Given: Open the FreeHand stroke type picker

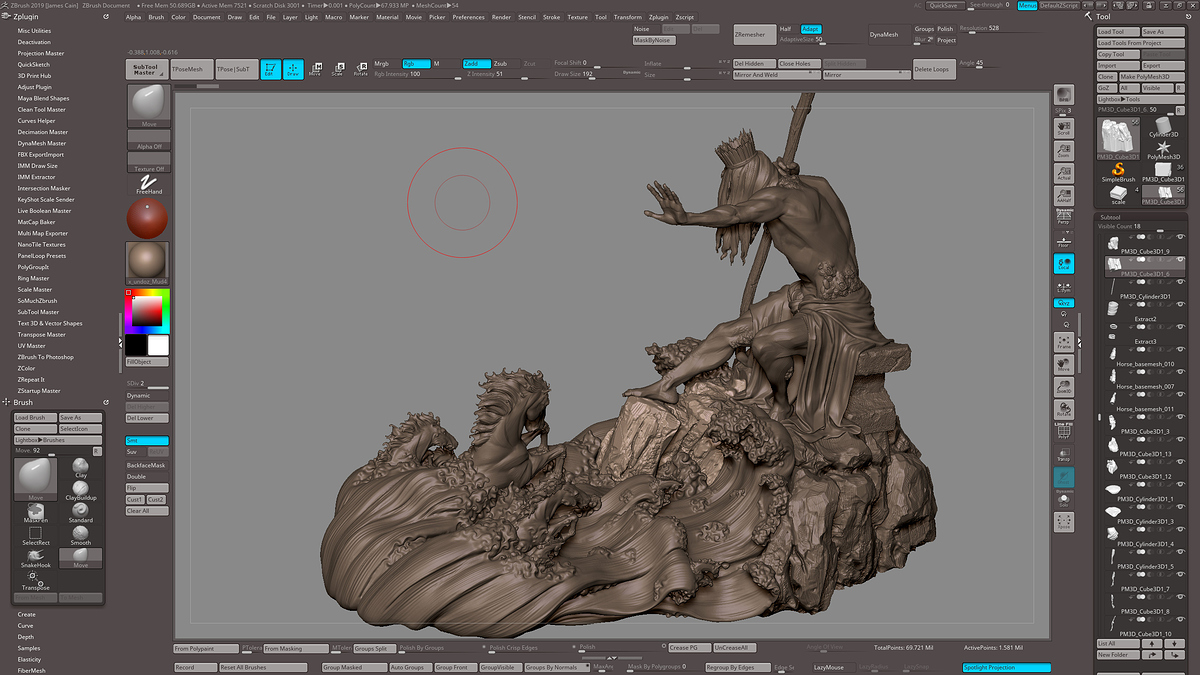Looking at the screenshot, I should 149,182.
